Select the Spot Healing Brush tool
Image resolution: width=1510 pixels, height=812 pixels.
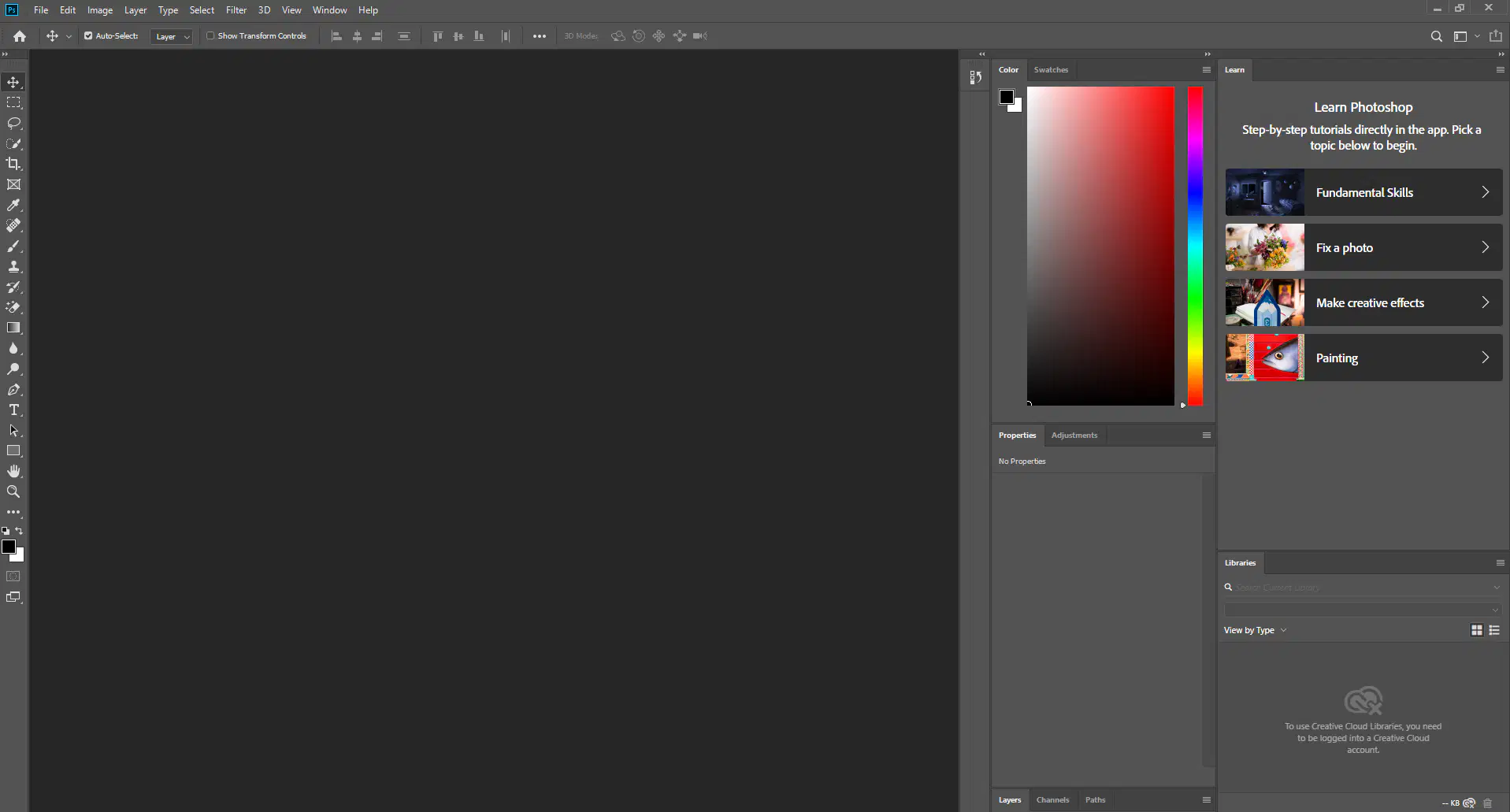[13, 225]
